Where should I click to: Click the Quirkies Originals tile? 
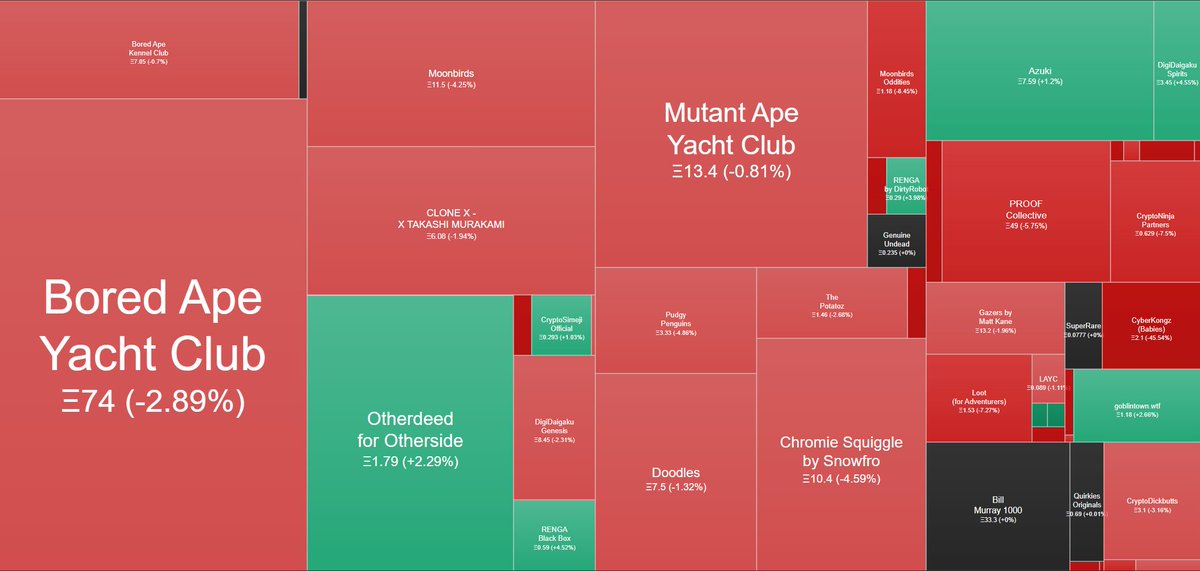[x=1087, y=502]
